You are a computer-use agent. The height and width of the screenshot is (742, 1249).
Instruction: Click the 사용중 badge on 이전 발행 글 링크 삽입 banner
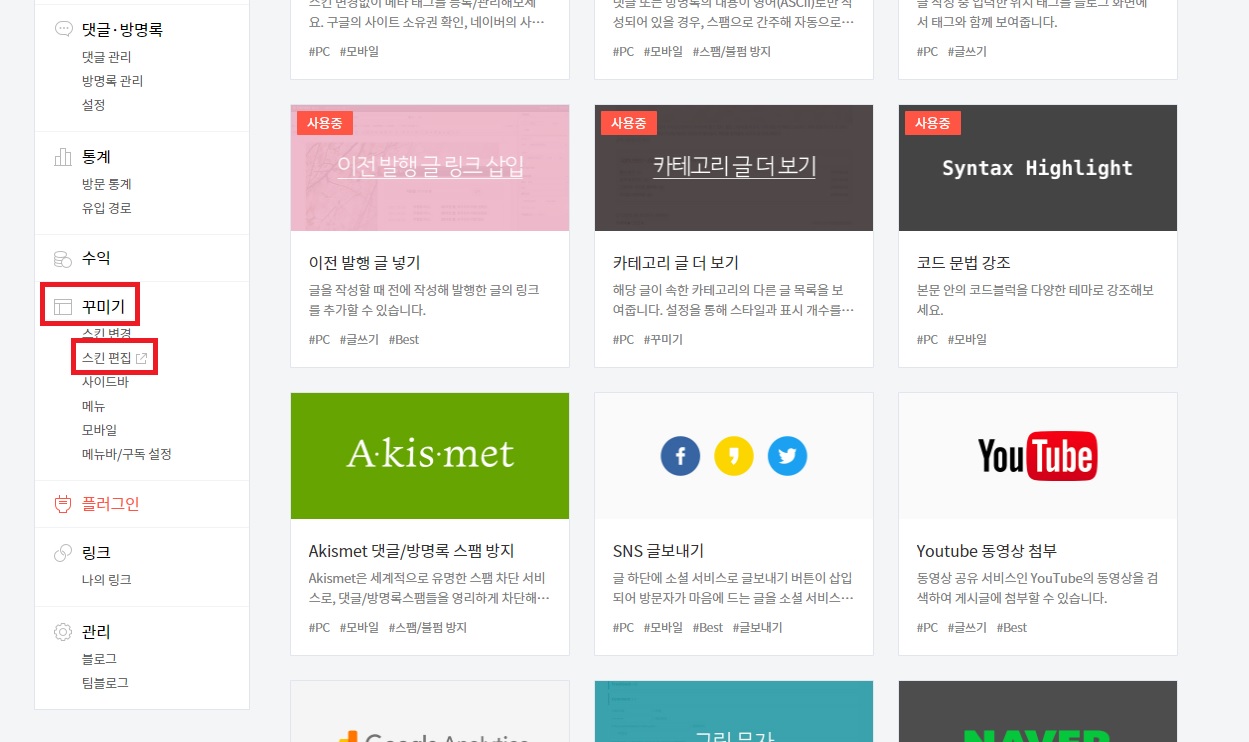pos(324,123)
